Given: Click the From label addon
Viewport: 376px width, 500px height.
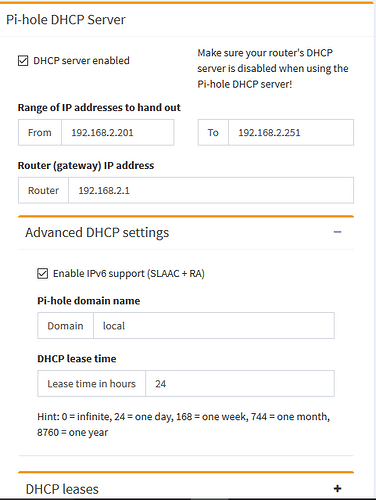Looking at the screenshot, I should click(x=40, y=133).
